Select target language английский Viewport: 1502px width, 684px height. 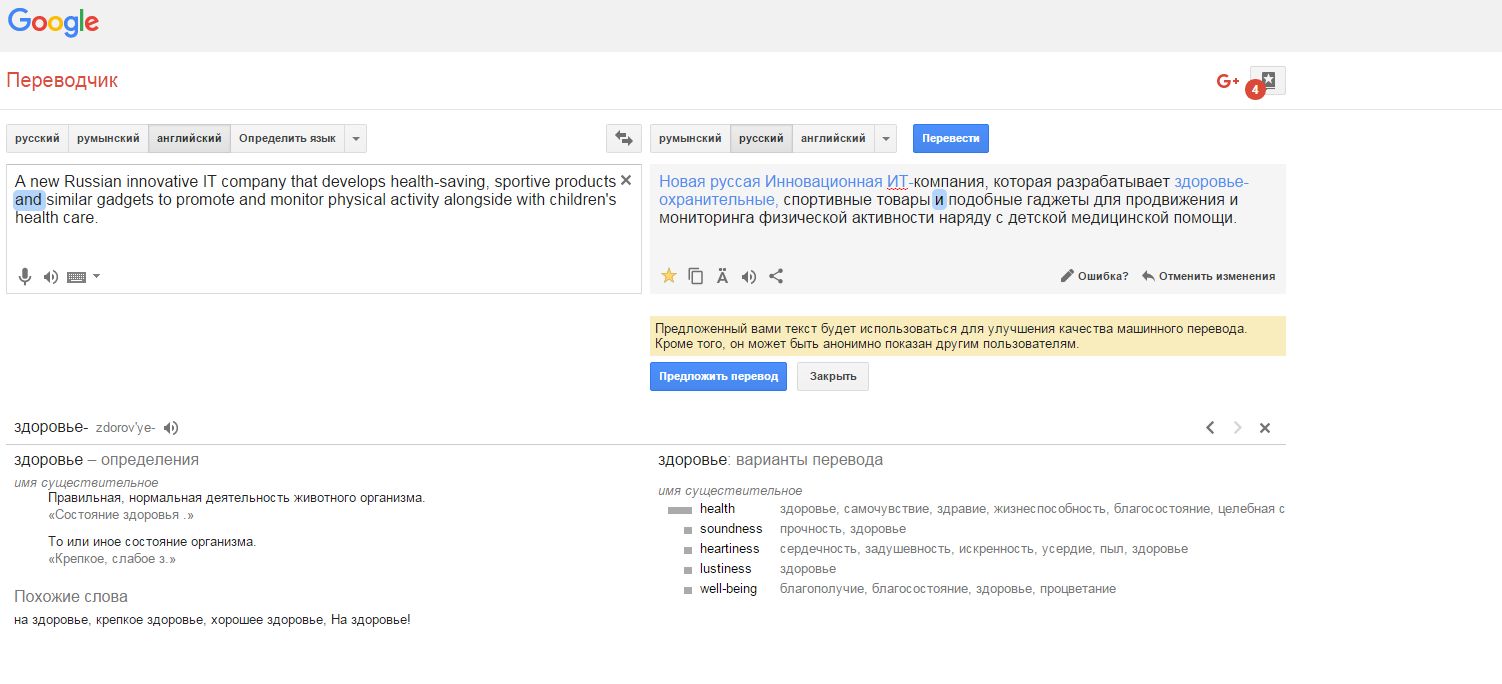click(x=833, y=138)
